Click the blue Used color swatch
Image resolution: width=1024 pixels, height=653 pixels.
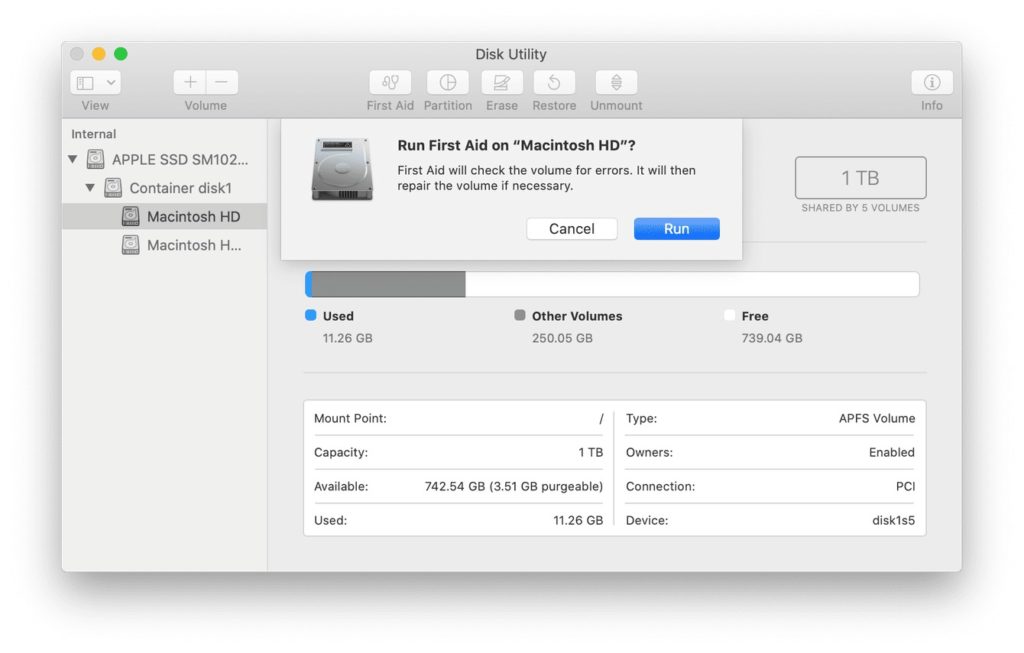(x=311, y=315)
